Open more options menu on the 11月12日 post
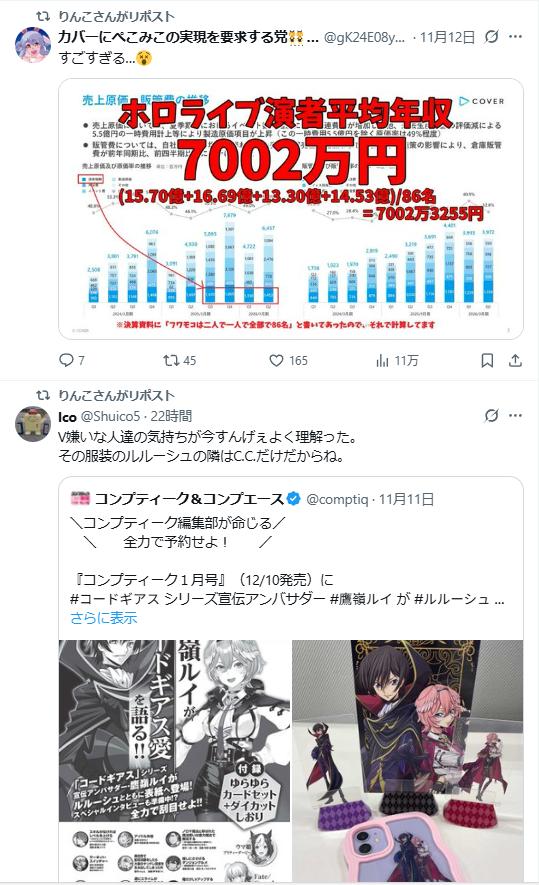This screenshot has height=885, width=539. point(515,37)
